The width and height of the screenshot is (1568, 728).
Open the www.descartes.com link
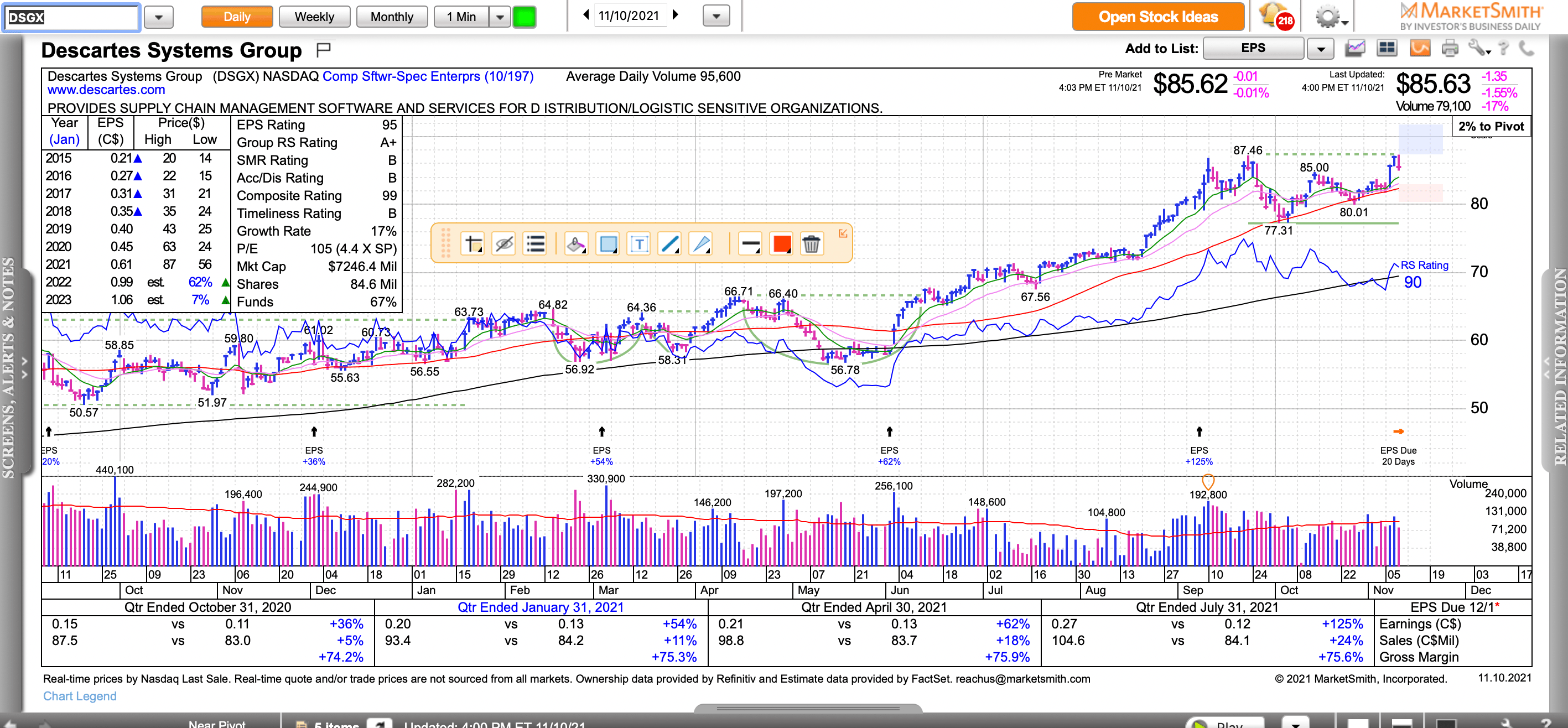[x=107, y=90]
